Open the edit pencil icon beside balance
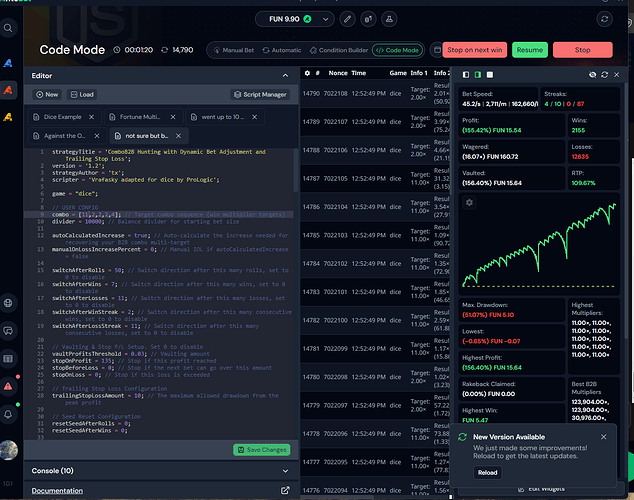The width and height of the screenshot is (634, 500). pyautogui.click(x=348, y=19)
